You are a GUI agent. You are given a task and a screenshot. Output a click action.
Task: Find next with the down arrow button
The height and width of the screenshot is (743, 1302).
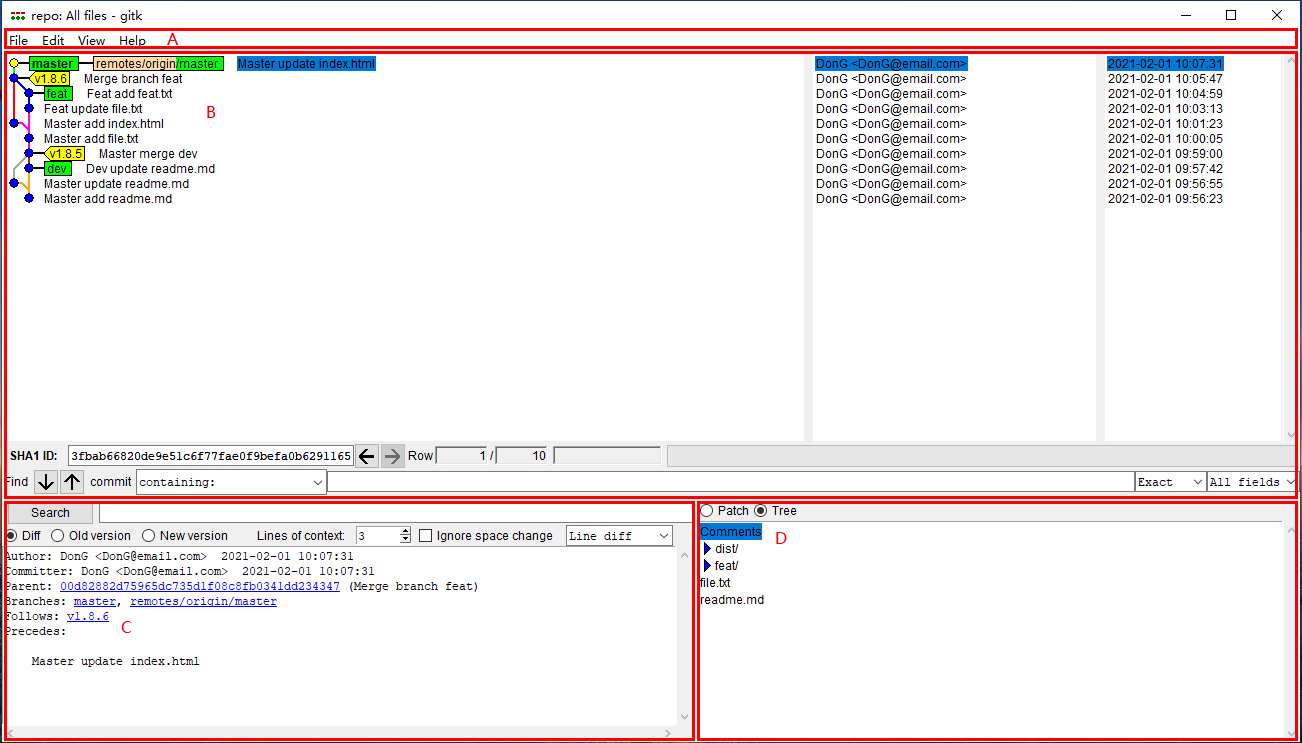[x=46, y=482]
